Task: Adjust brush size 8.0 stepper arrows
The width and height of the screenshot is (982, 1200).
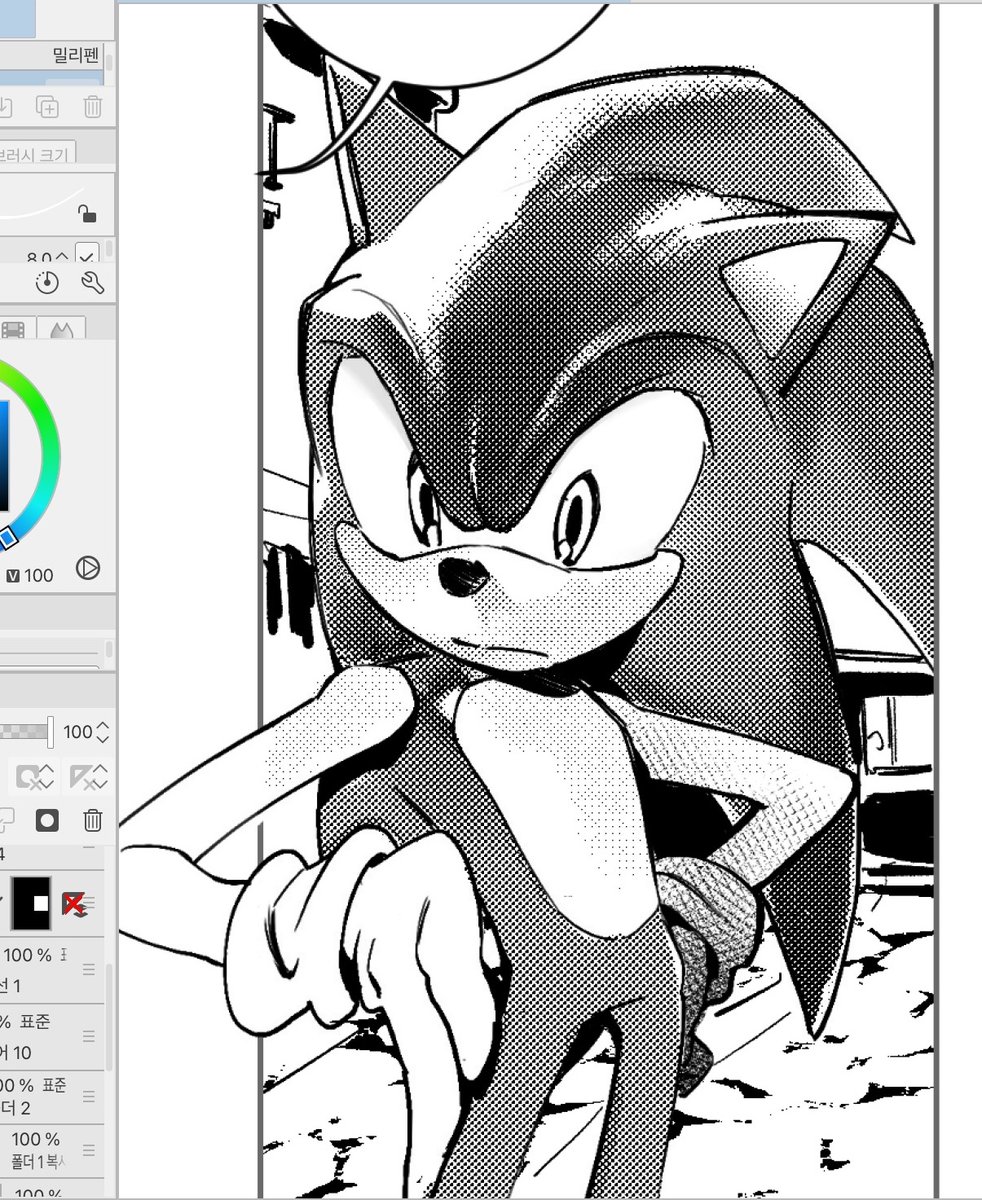Action: [63, 257]
